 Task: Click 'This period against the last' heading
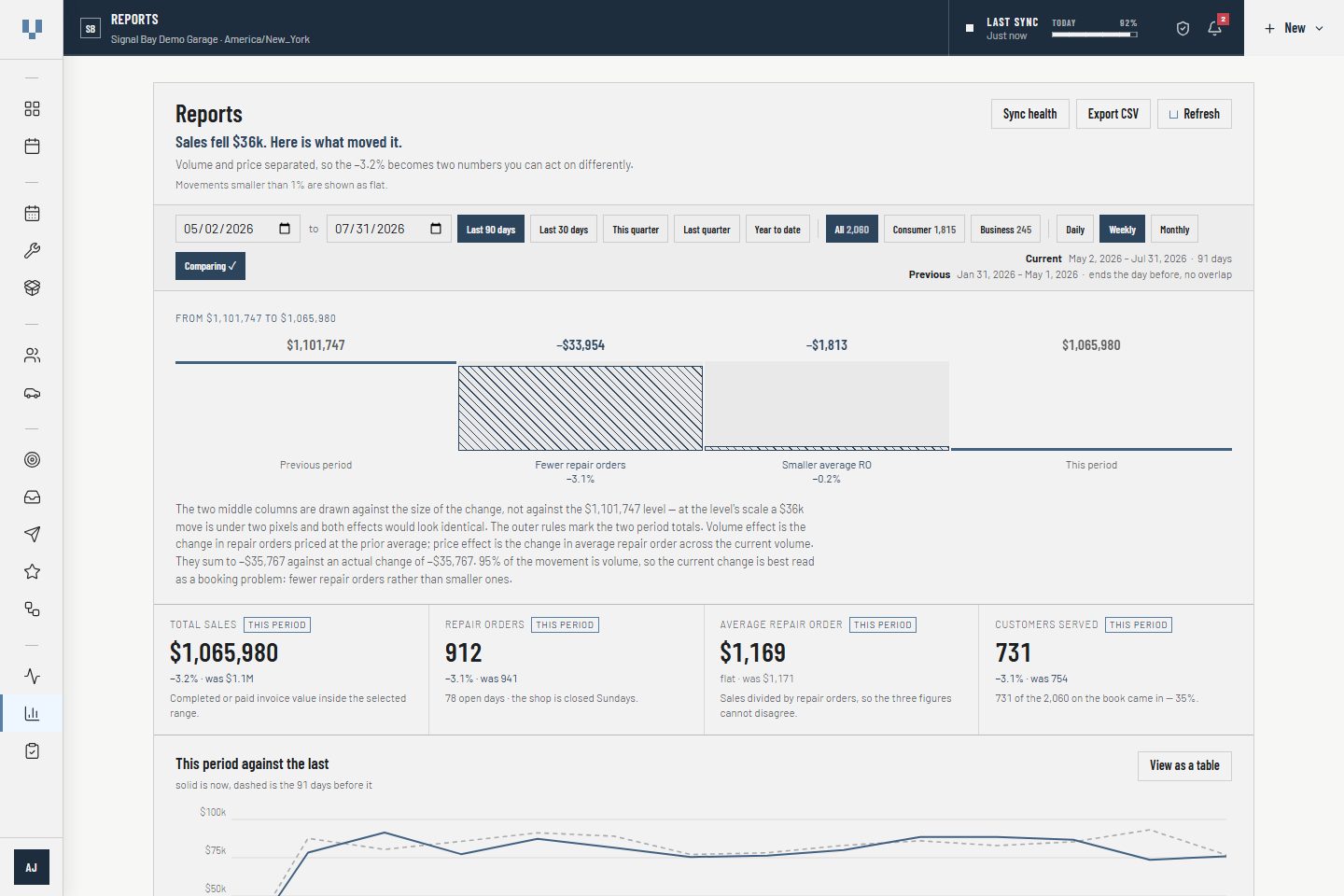(x=252, y=763)
